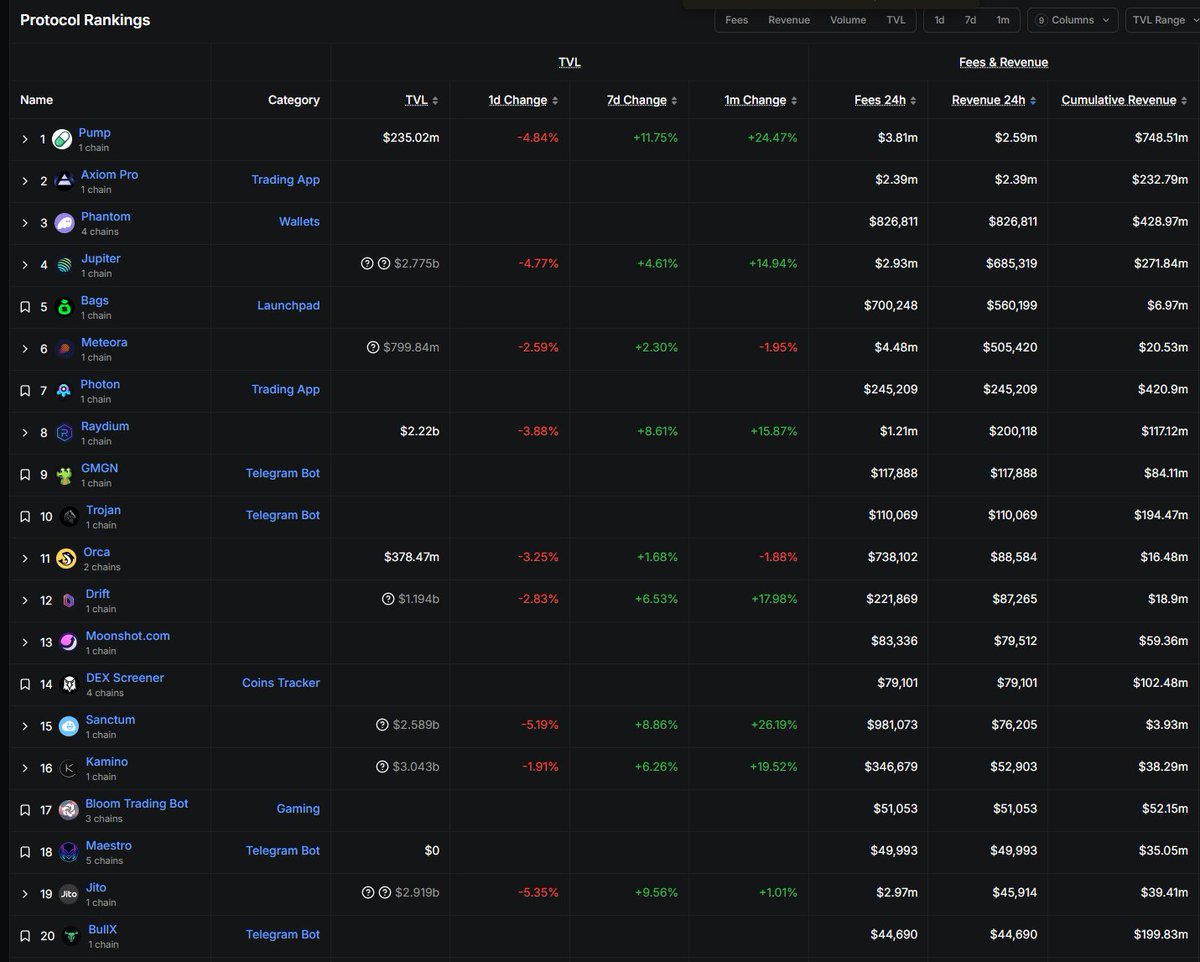Select the Volume filter tab
This screenshot has height=962, width=1200.
pos(848,20)
